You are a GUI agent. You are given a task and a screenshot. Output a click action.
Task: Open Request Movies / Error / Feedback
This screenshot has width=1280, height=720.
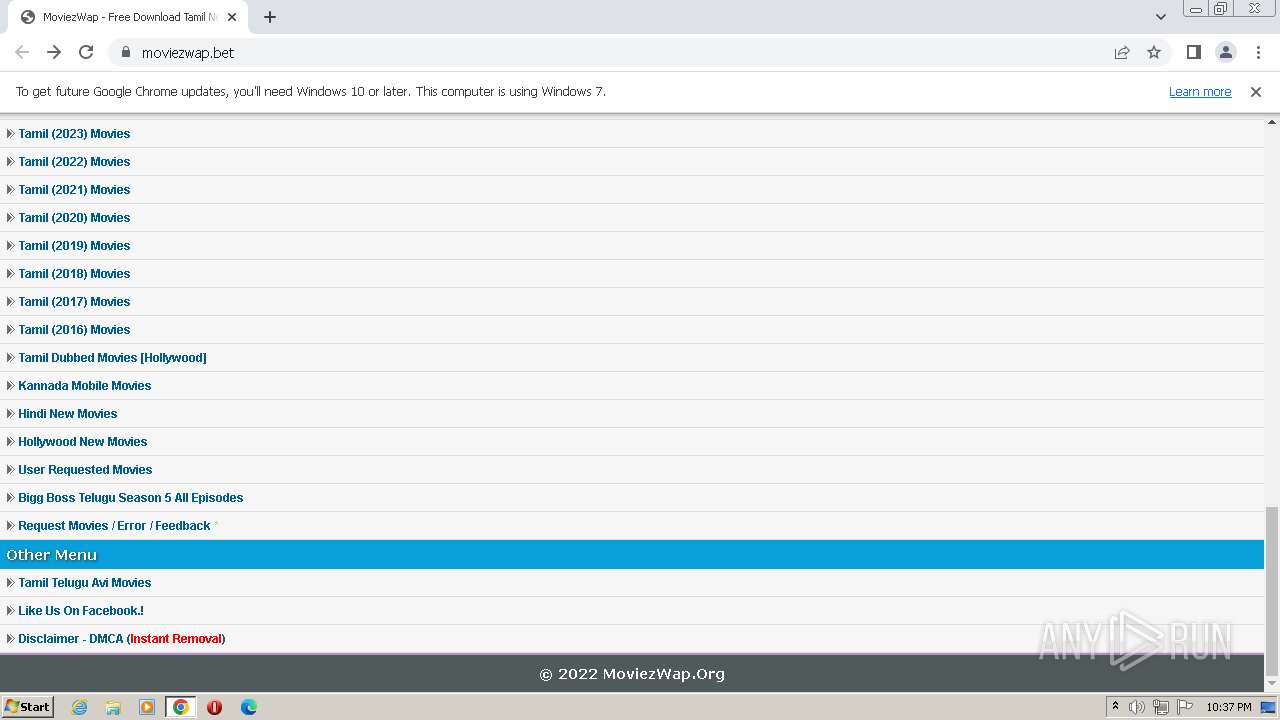point(114,525)
